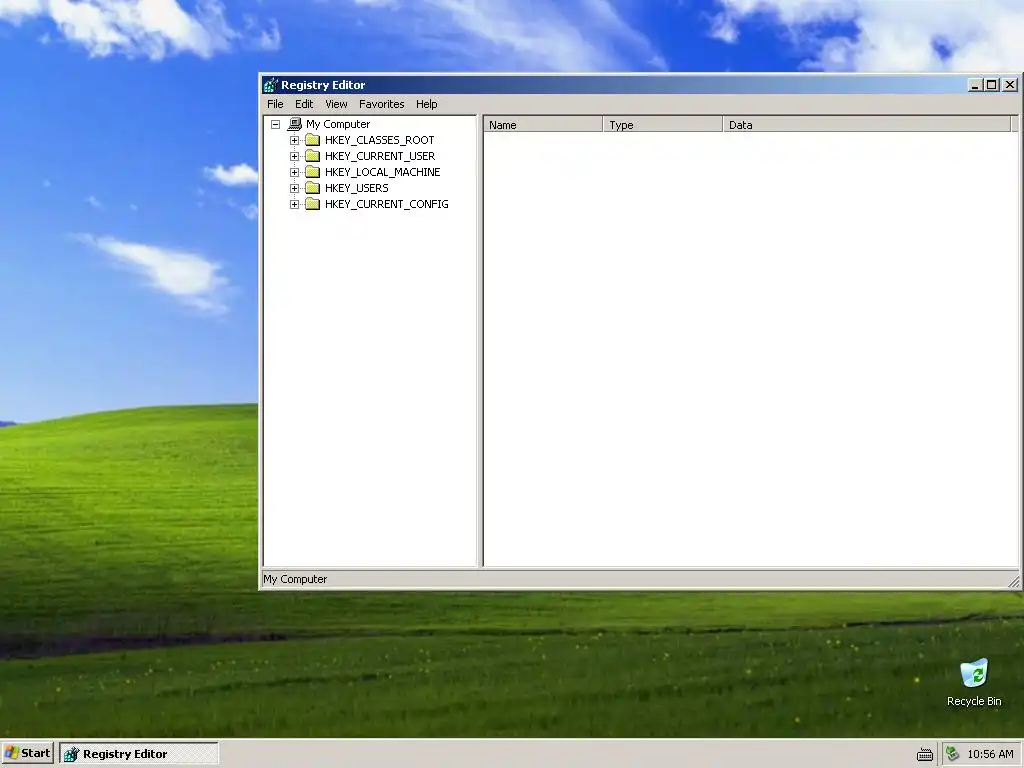Open the Edit menu
1024x768 pixels.
304,104
